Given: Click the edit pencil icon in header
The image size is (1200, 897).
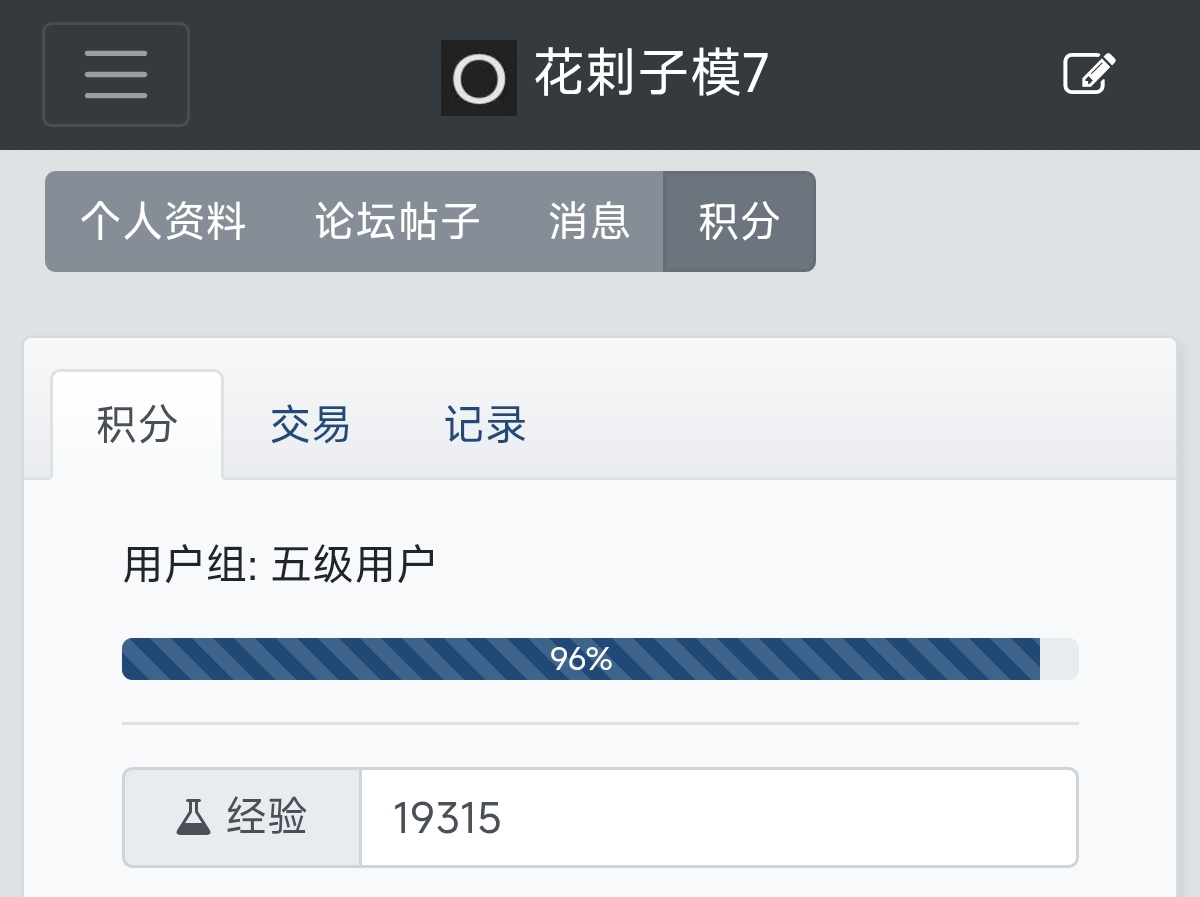Looking at the screenshot, I should (x=1088, y=75).
